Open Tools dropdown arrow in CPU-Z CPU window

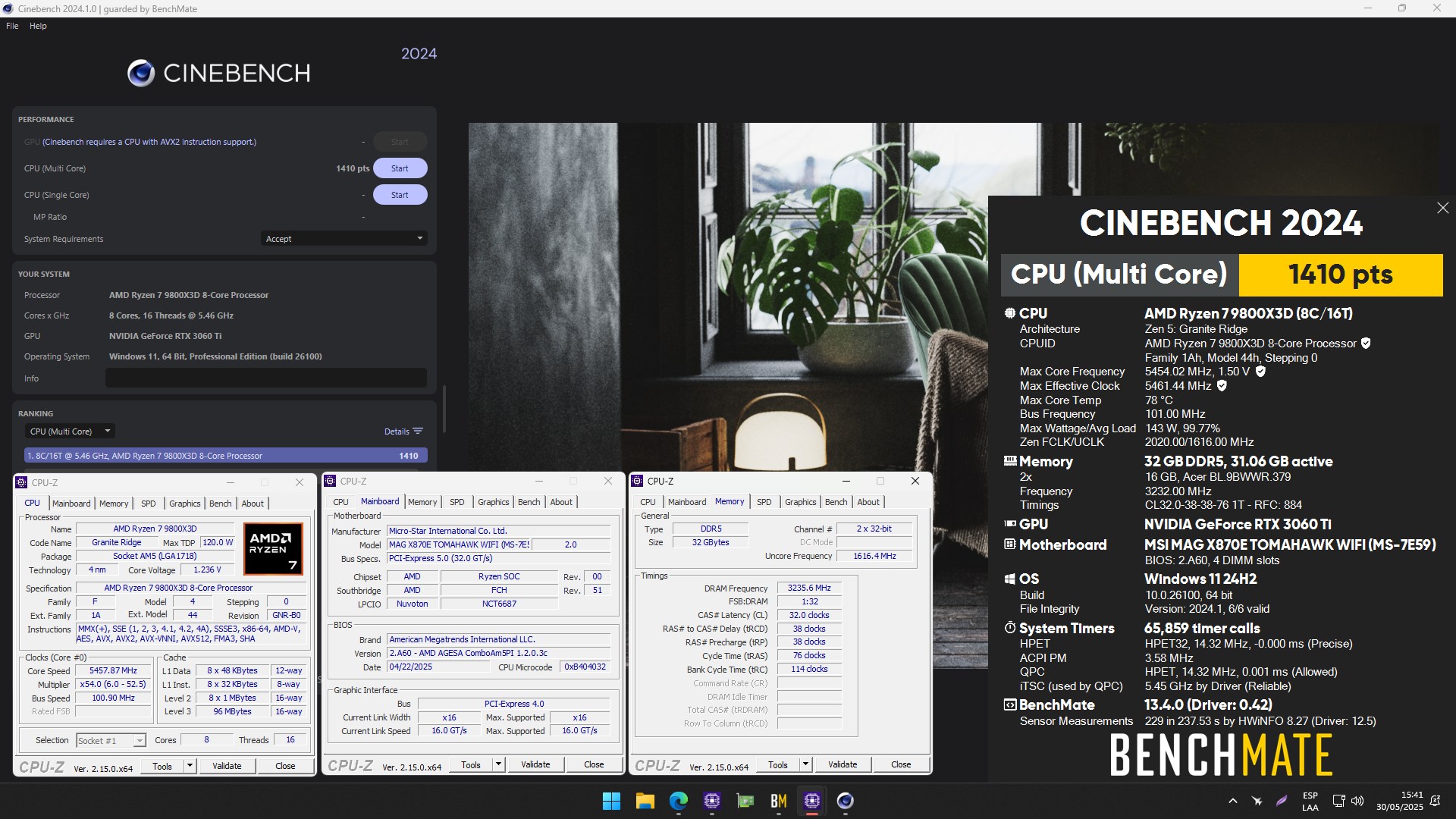pos(190,766)
